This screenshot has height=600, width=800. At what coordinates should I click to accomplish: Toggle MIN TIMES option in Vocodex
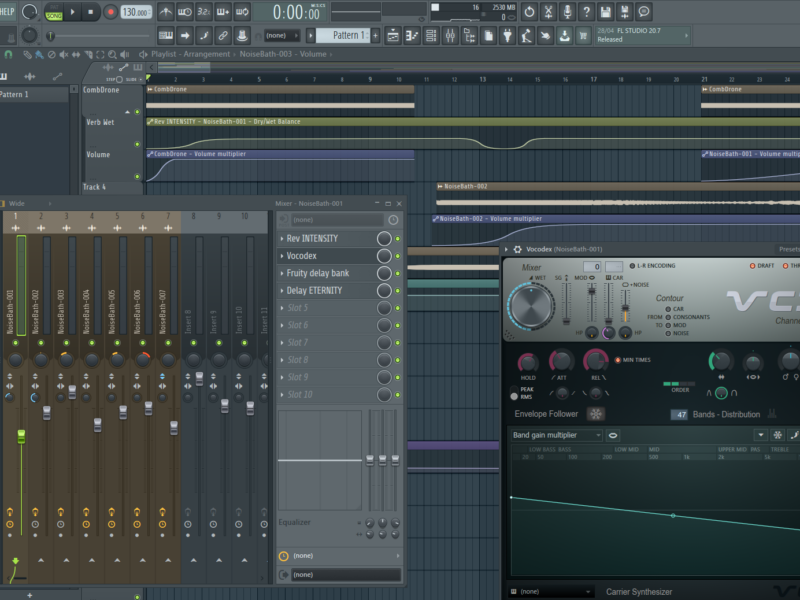pyautogui.click(x=618, y=359)
